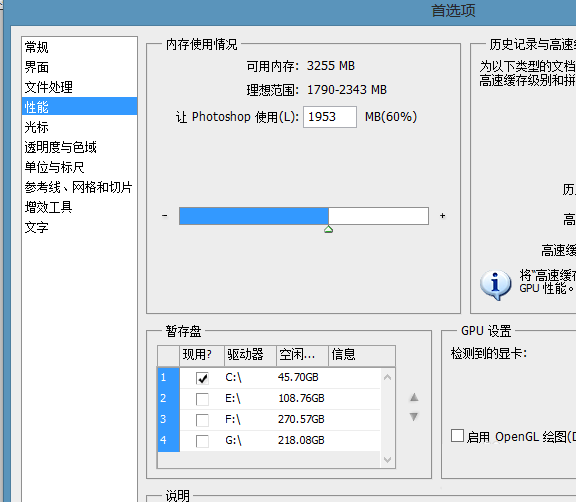576x502 pixels.
Task: Select scratch disk row number 4
Action: pos(169,440)
